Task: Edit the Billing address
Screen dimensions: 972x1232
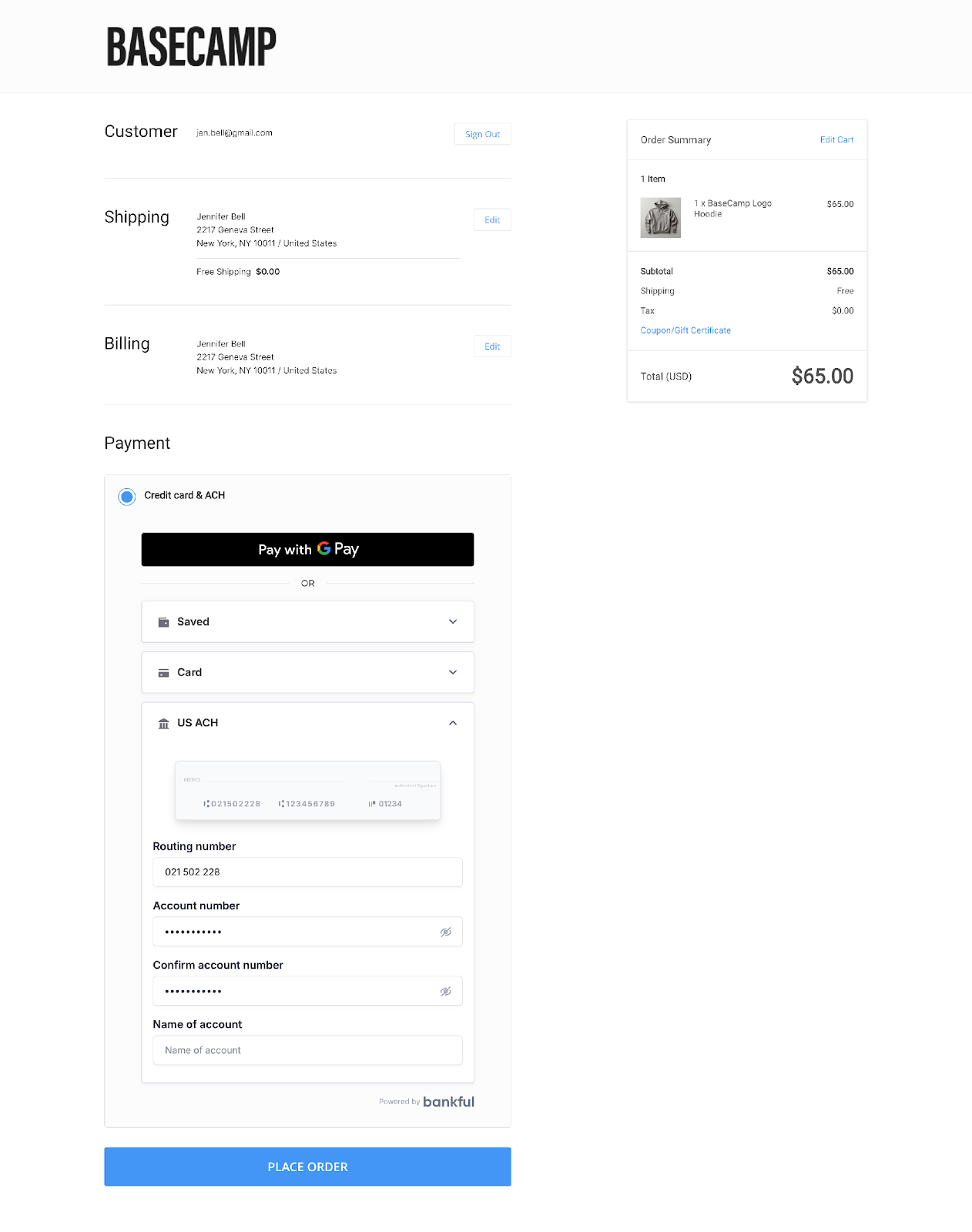Action: [x=492, y=346]
